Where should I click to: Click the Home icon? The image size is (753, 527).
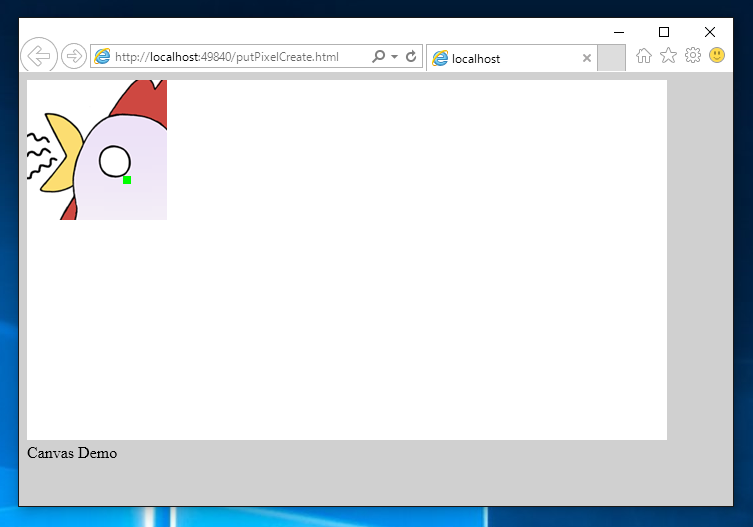tap(644, 56)
